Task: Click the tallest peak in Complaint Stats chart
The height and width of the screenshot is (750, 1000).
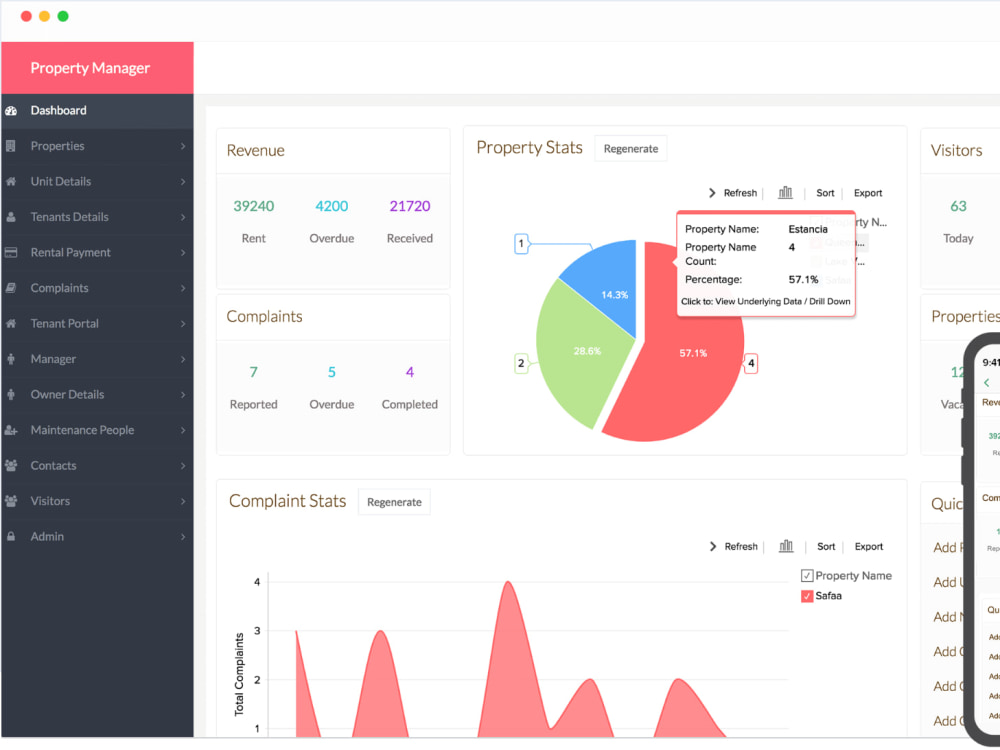Action: [508, 583]
